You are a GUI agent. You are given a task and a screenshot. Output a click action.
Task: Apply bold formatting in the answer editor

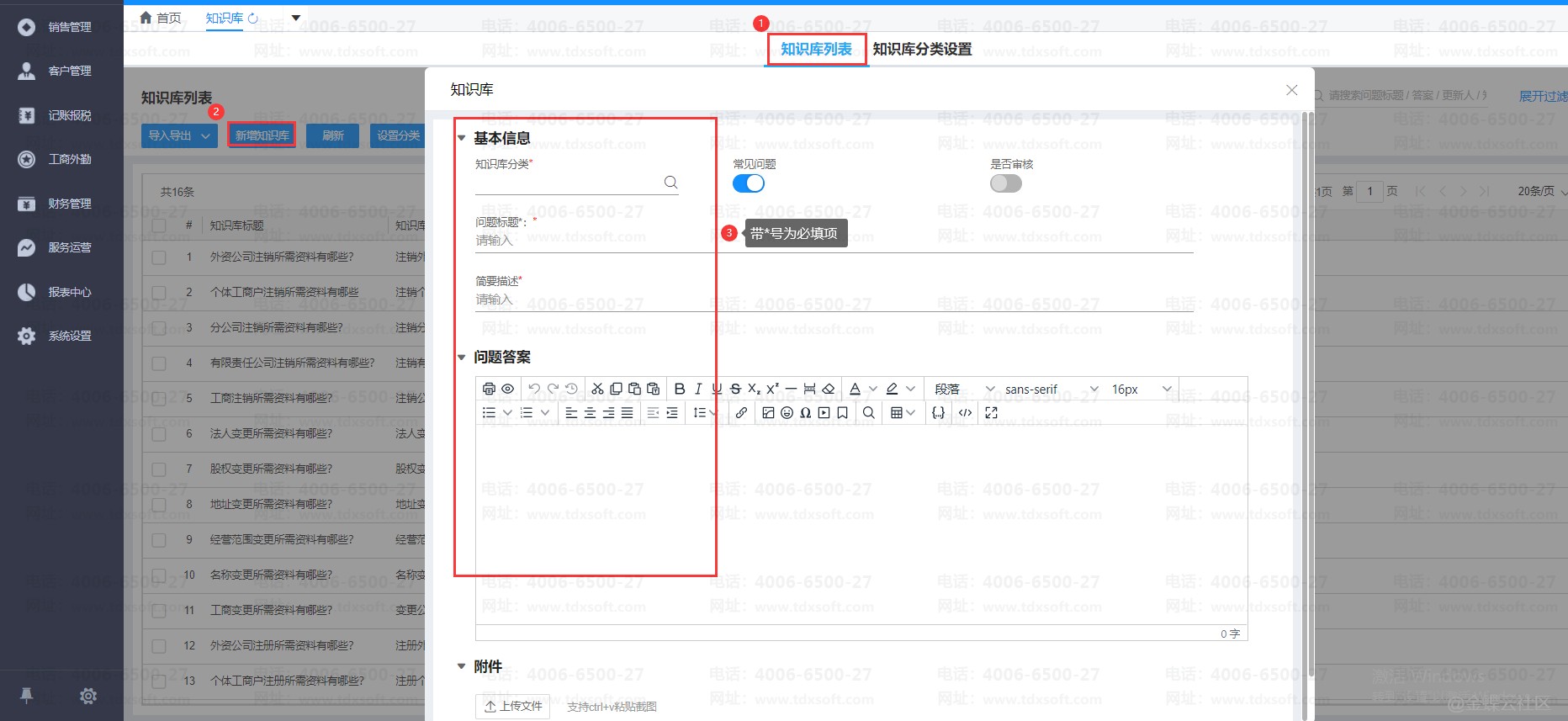tap(680, 389)
